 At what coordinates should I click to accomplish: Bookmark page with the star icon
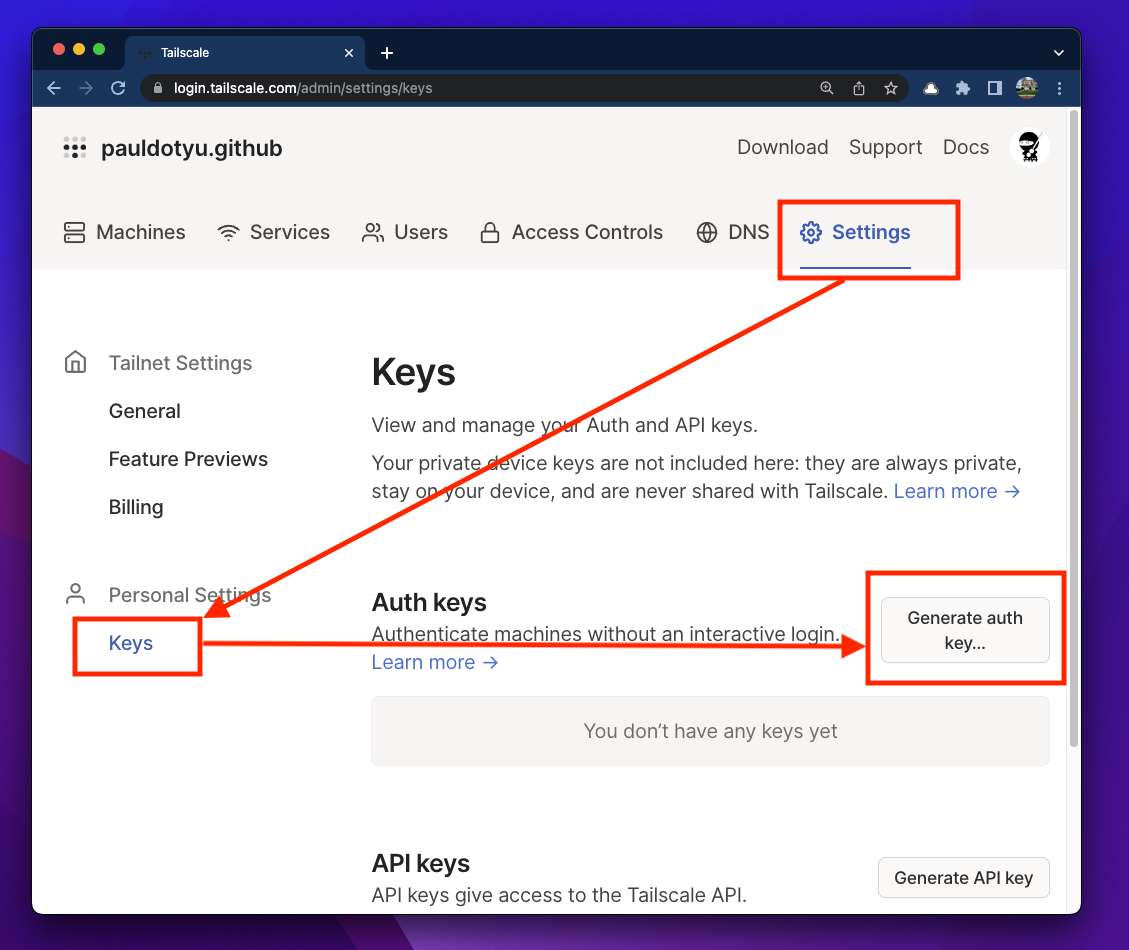[890, 88]
